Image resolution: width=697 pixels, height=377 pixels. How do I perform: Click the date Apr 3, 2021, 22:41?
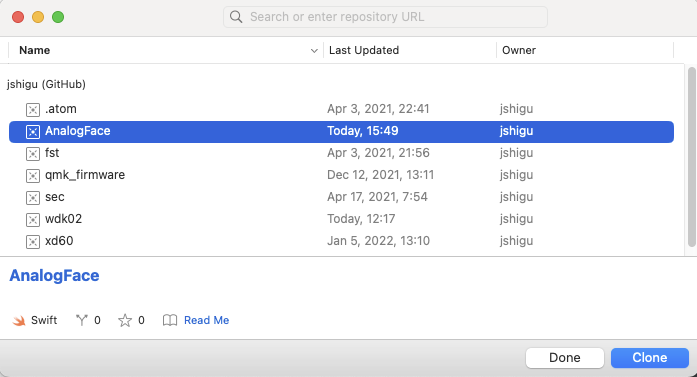point(378,109)
